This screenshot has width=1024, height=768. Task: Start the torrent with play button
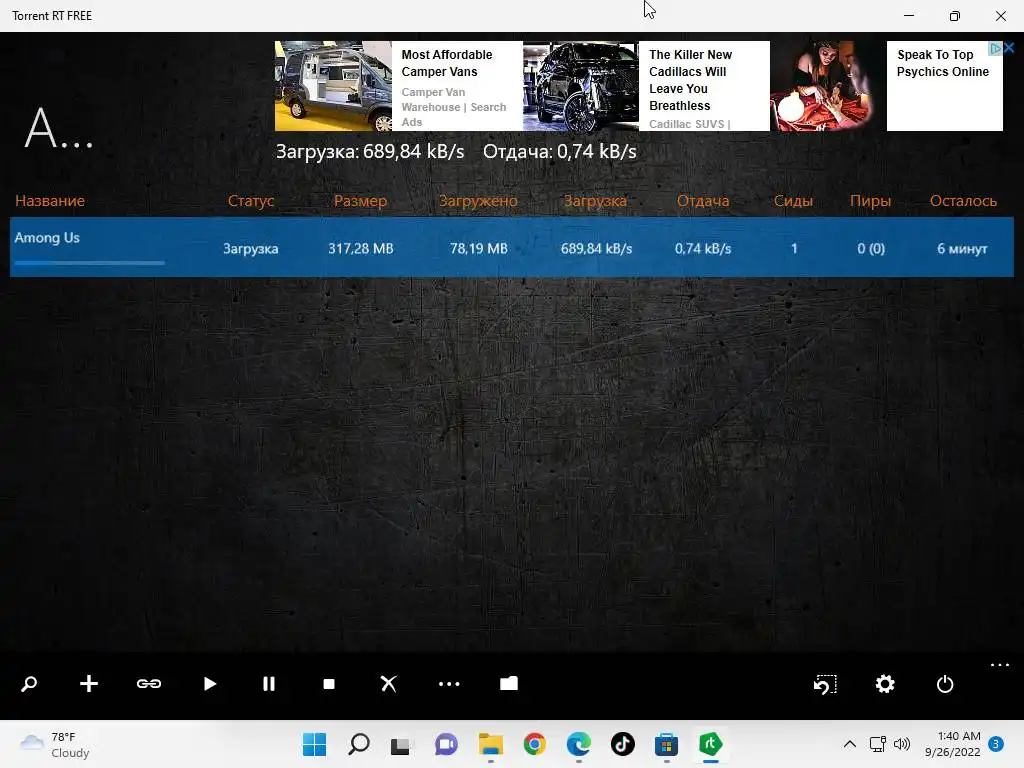tap(210, 684)
